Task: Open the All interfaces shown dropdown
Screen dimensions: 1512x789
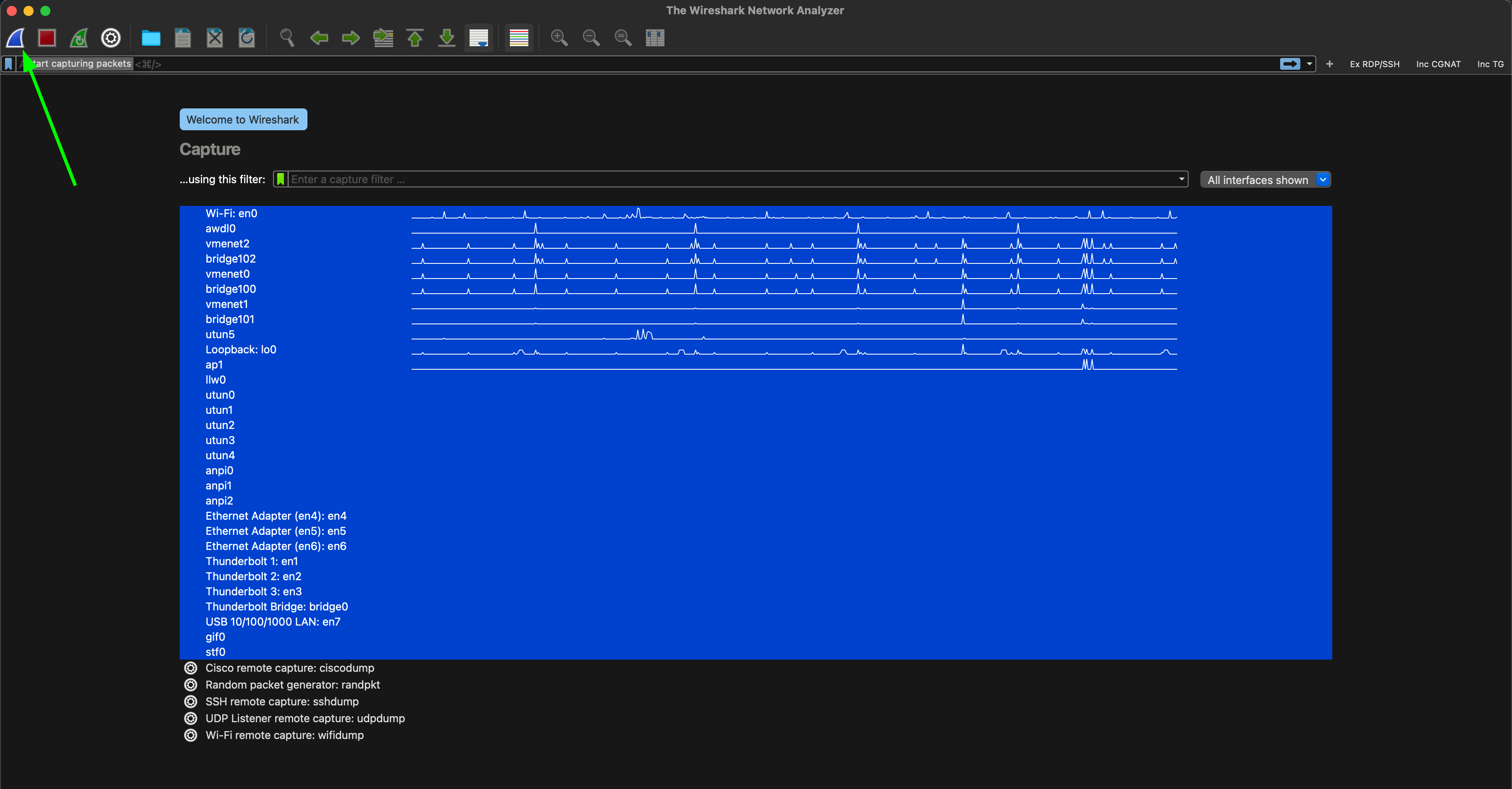Action: (1265, 180)
